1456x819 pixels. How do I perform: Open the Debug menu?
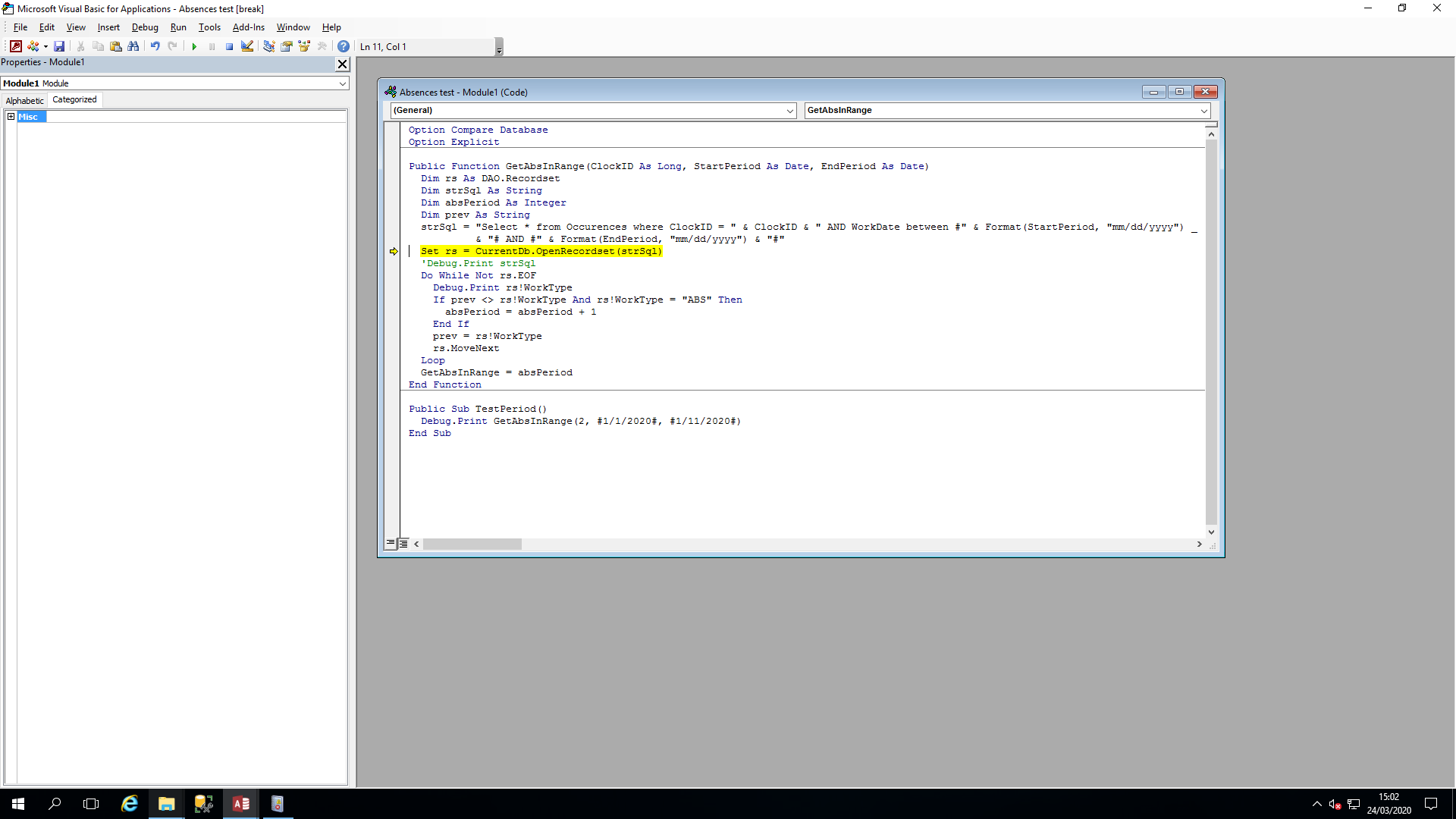click(x=145, y=27)
